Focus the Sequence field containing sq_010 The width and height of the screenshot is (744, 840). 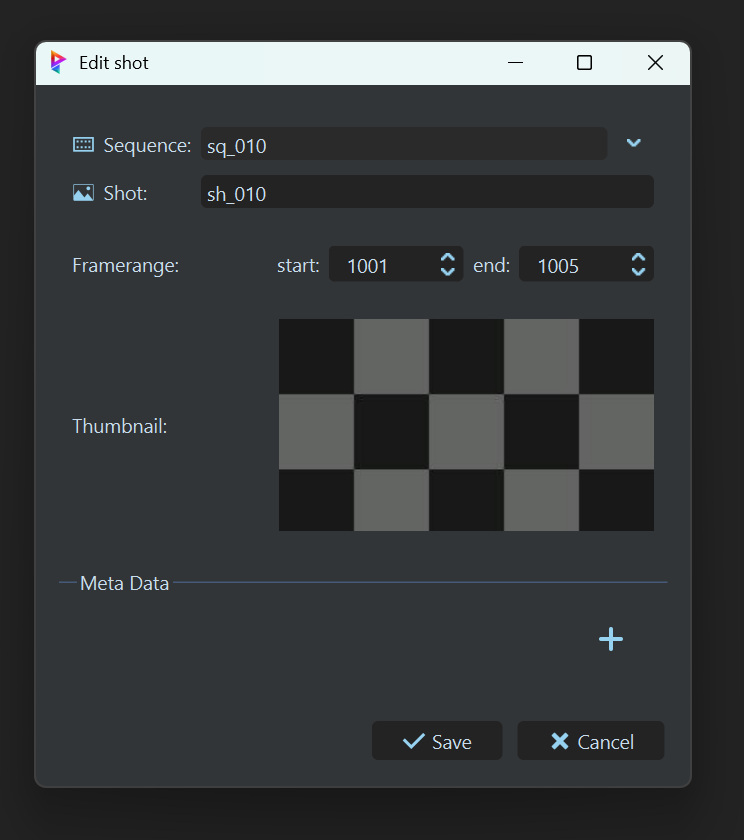(403, 145)
